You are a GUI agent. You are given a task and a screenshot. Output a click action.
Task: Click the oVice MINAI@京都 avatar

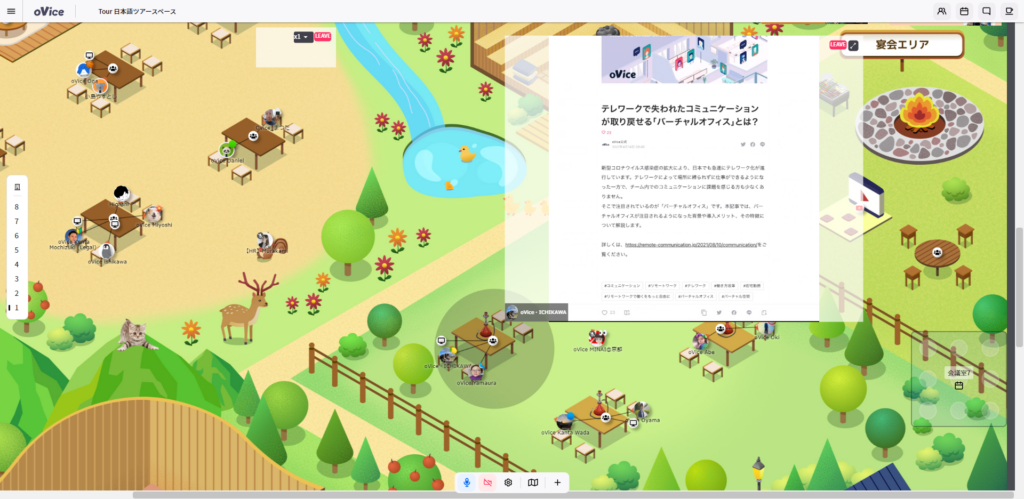click(596, 338)
